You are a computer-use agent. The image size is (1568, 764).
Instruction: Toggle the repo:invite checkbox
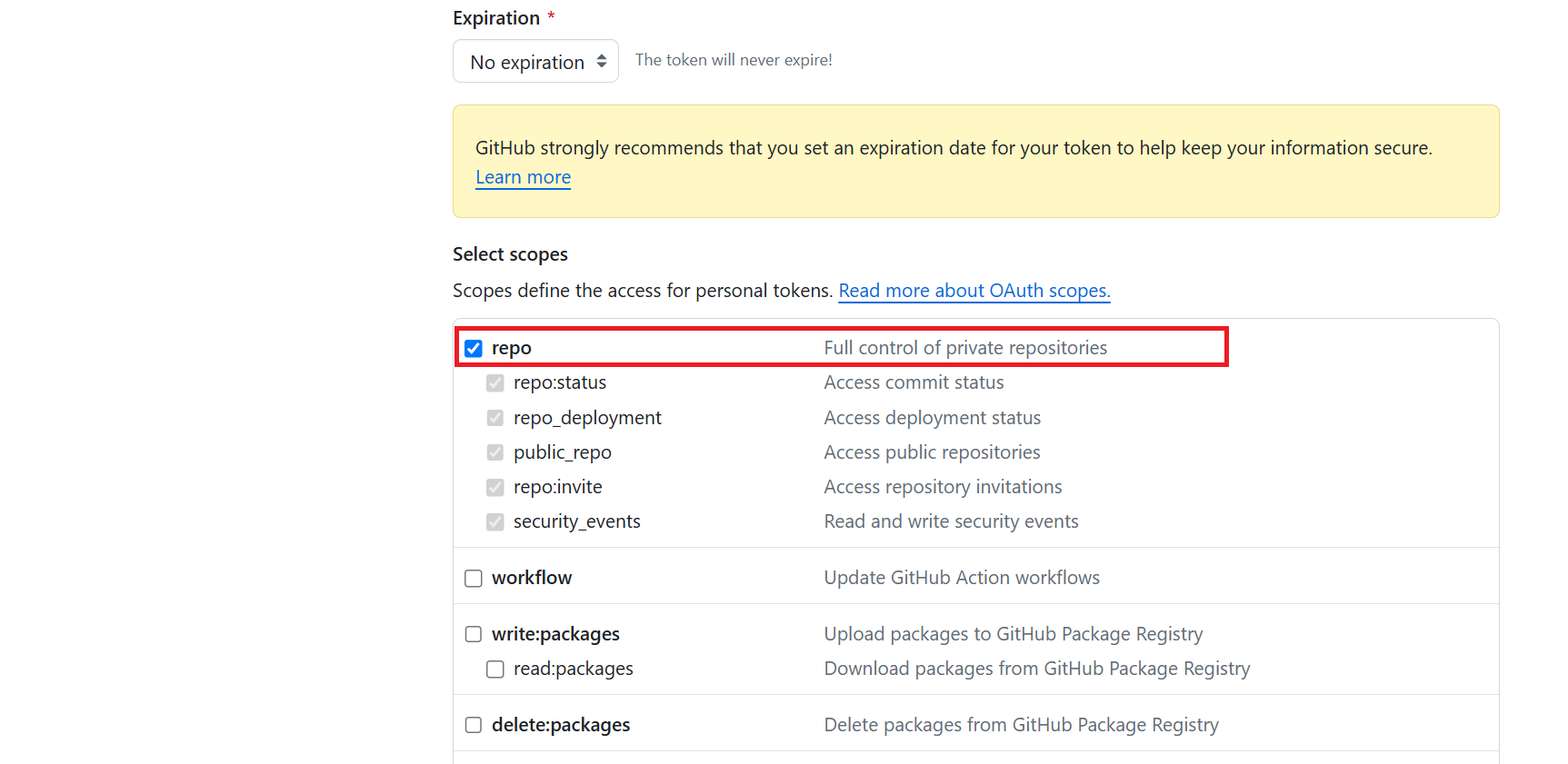(495, 488)
